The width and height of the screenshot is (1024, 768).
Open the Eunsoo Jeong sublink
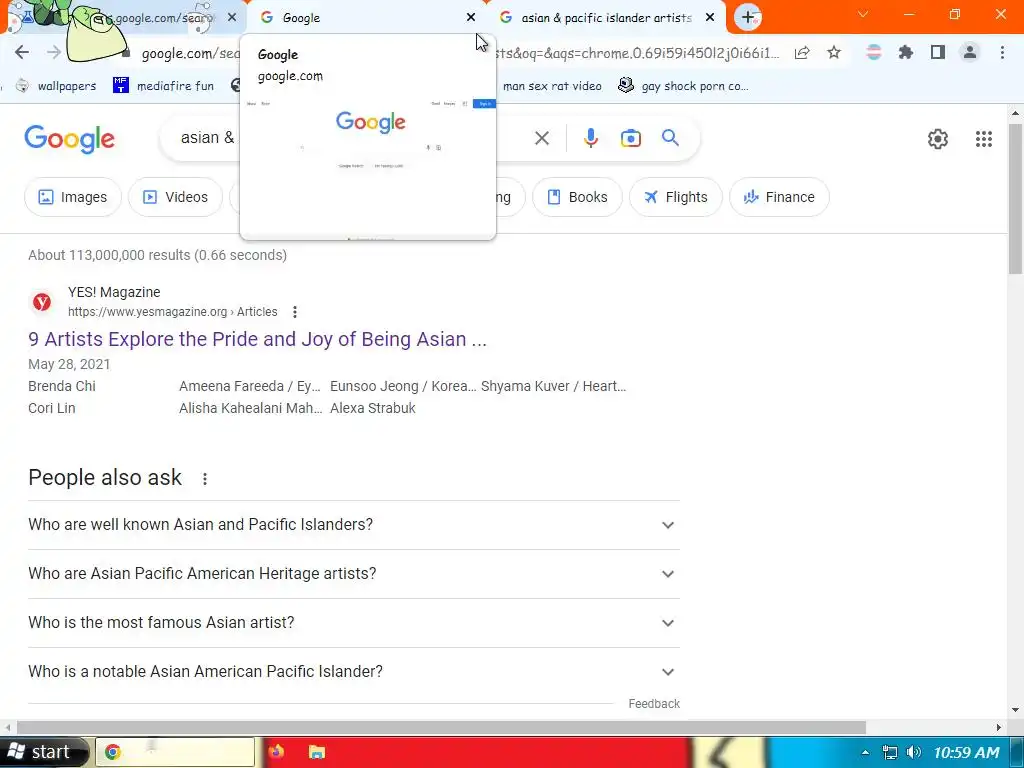click(403, 387)
